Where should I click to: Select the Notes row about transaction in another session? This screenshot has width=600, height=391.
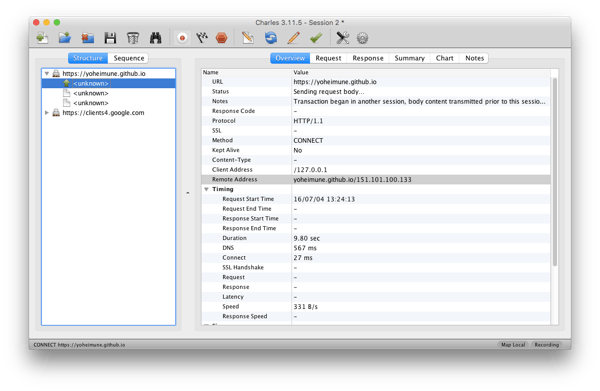(x=376, y=101)
